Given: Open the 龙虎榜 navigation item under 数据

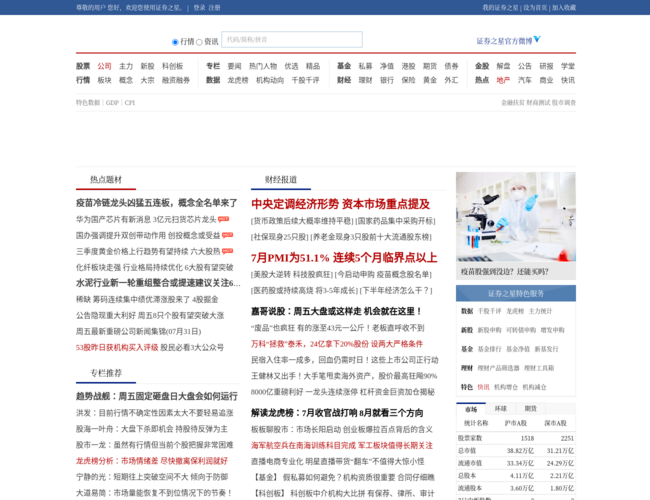Looking at the screenshot, I should coord(238,80).
